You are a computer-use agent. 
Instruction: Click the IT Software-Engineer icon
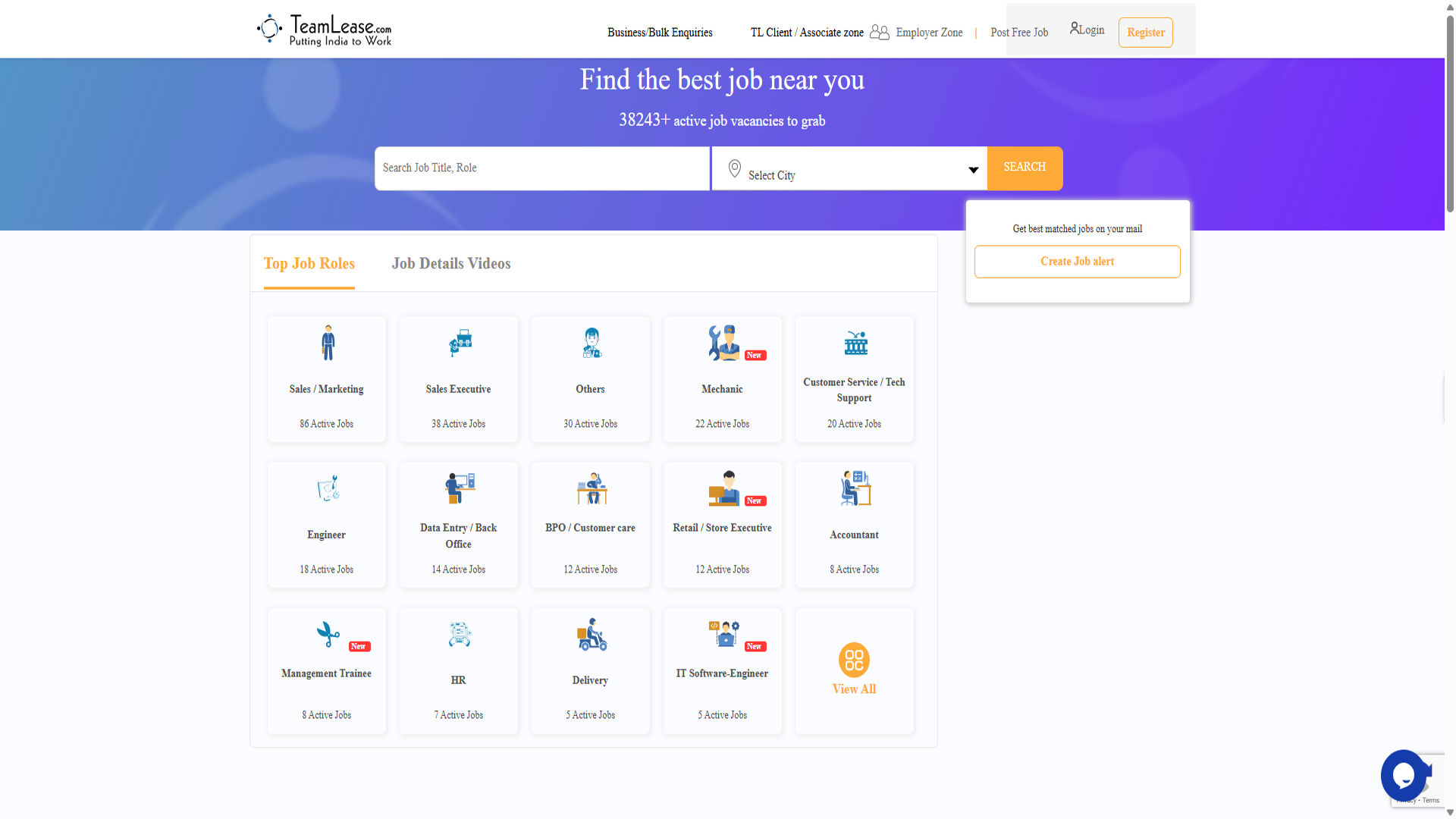coord(723,633)
